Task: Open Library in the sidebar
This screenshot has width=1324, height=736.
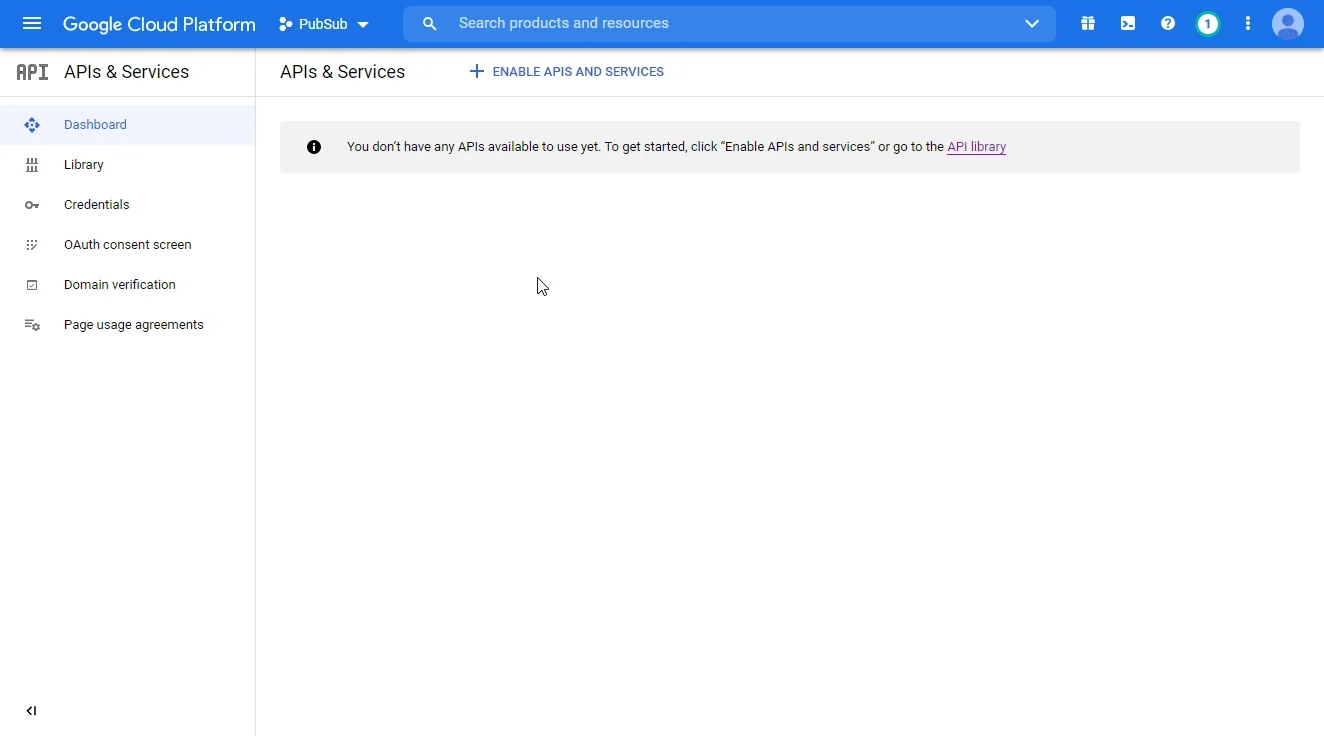Action: (127, 165)
